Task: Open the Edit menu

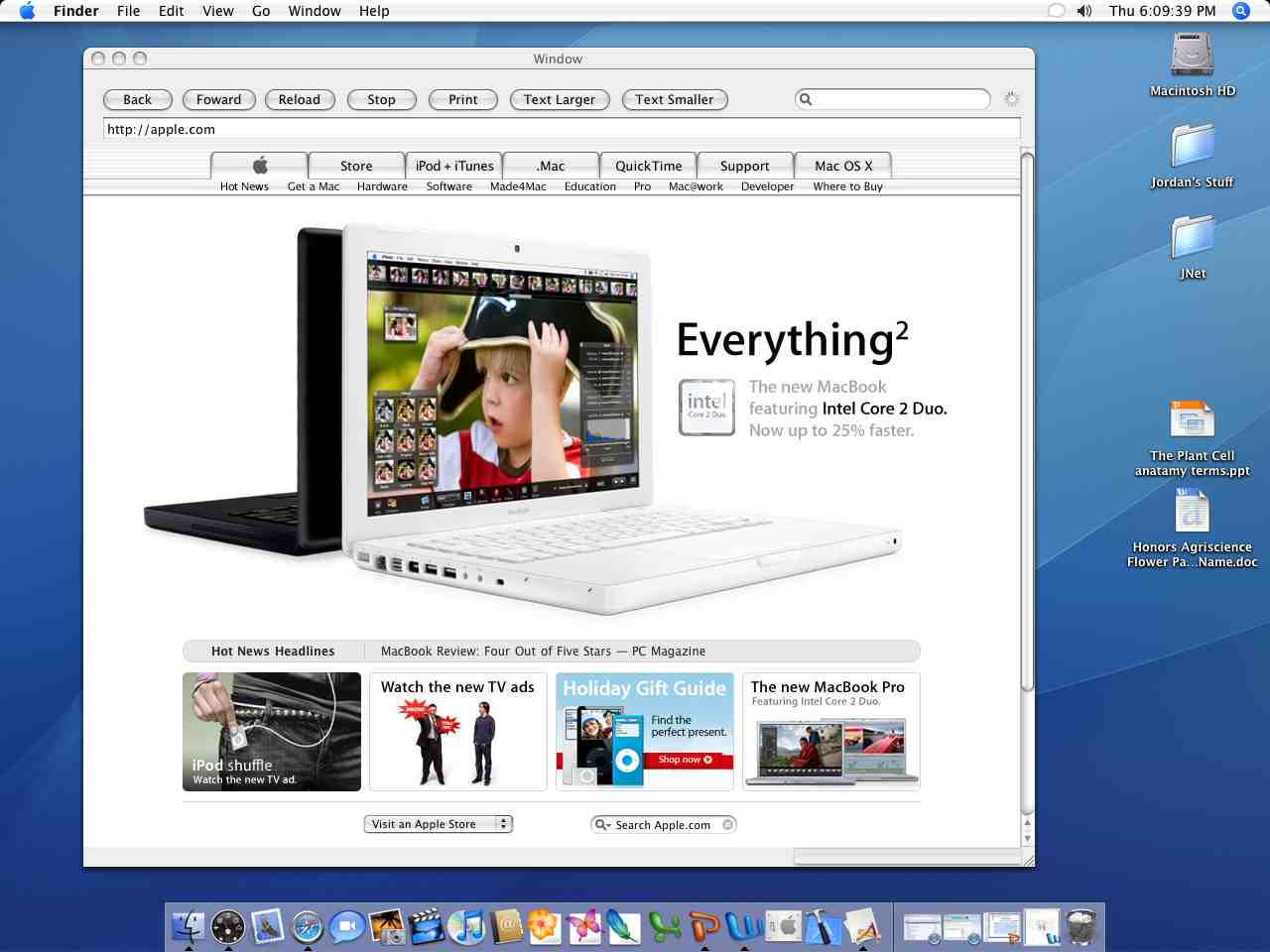Action: pos(172,11)
